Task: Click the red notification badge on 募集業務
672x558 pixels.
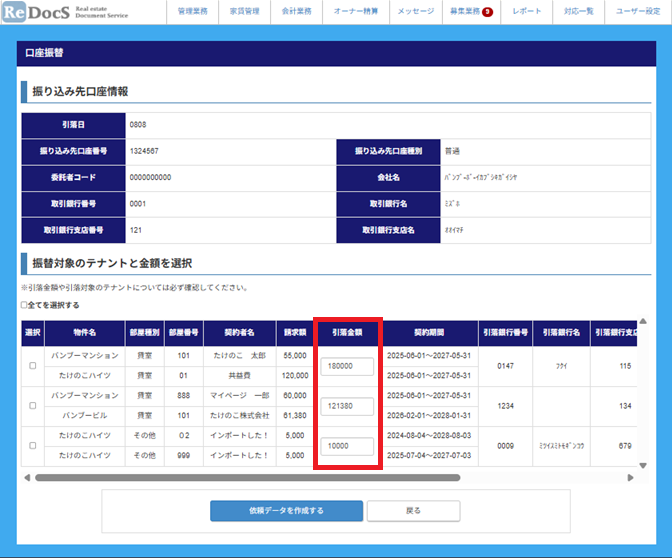Action: (487, 12)
